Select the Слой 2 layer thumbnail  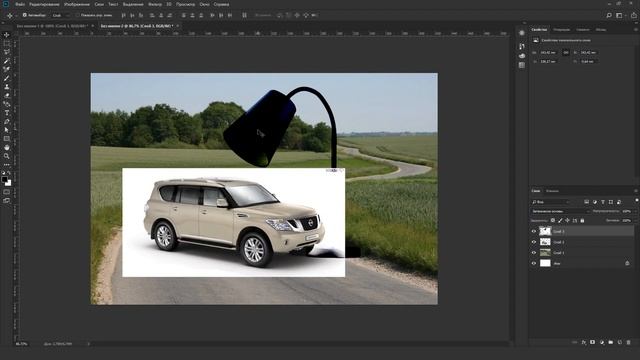[x=545, y=242]
